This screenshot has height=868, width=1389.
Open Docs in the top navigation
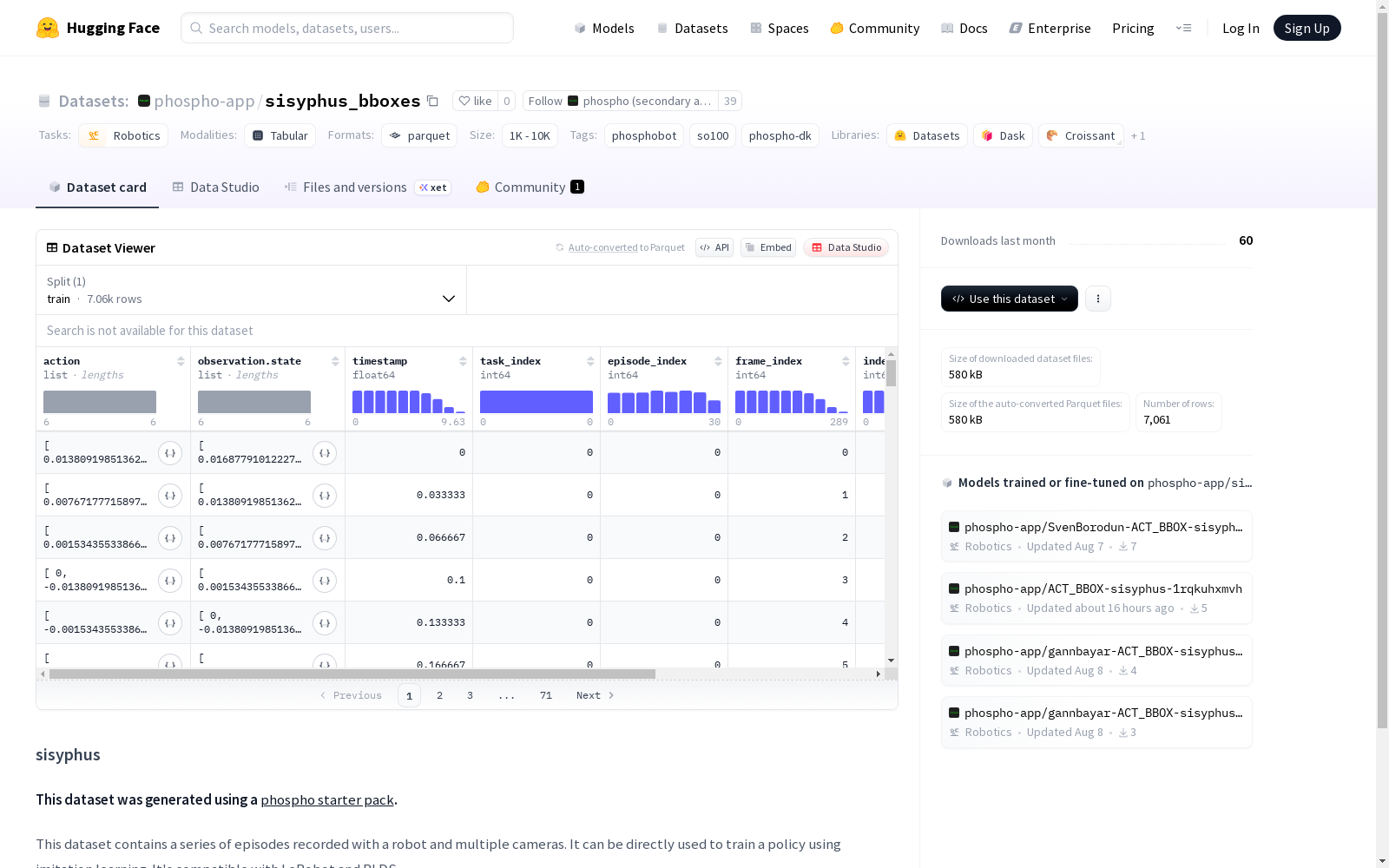(x=964, y=28)
